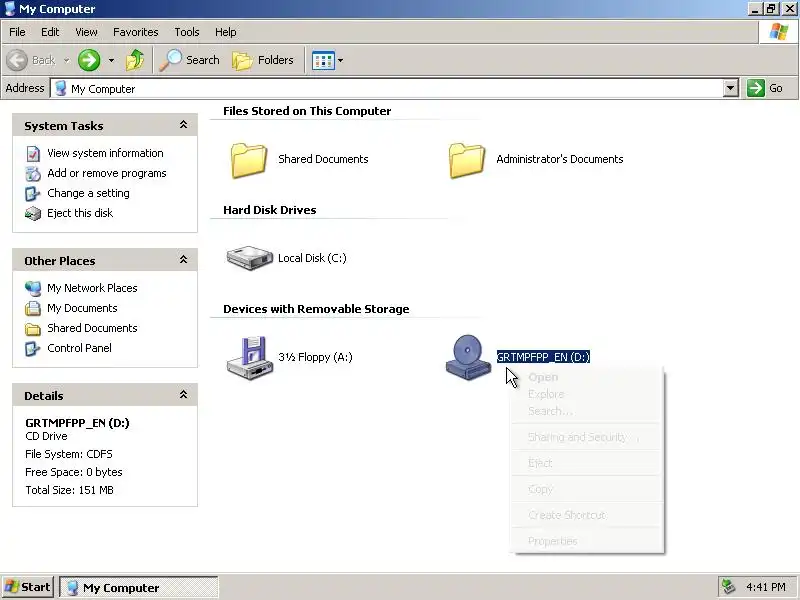Select the Shared Documents folder icon
The image size is (800, 600).
(249, 160)
